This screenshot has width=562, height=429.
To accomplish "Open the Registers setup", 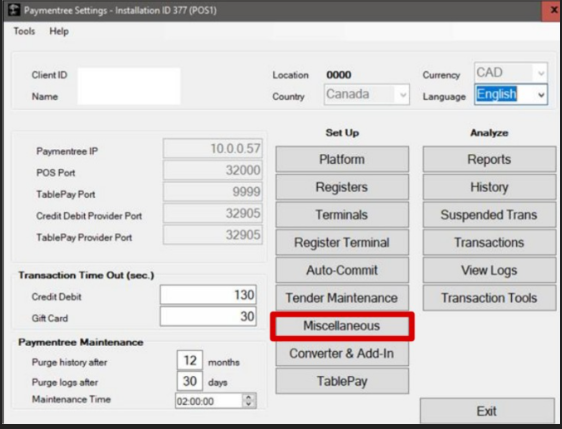I will pyautogui.click(x=342, y=187).
